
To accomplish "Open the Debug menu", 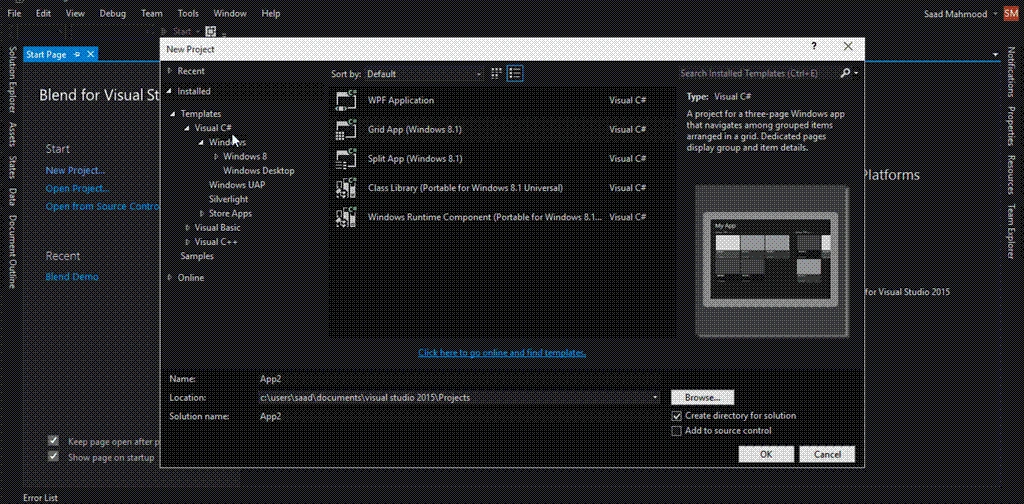I will click(x=112, y=13).
